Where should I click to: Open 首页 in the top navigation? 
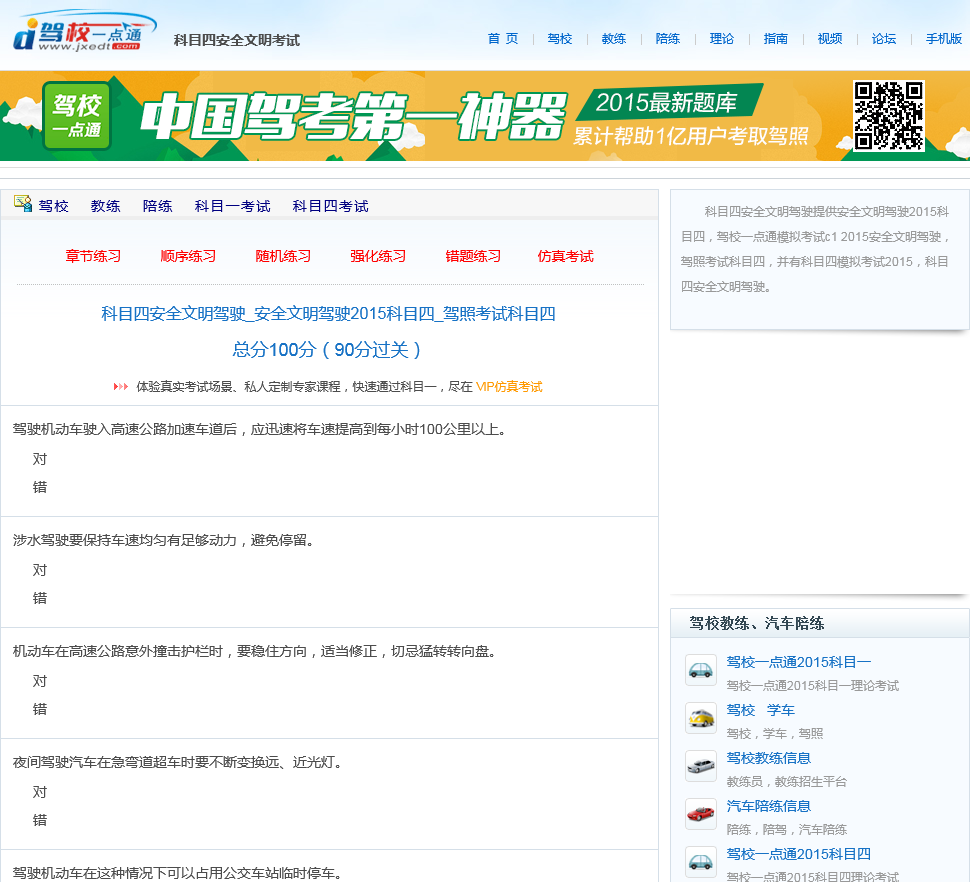click(503, 39)
